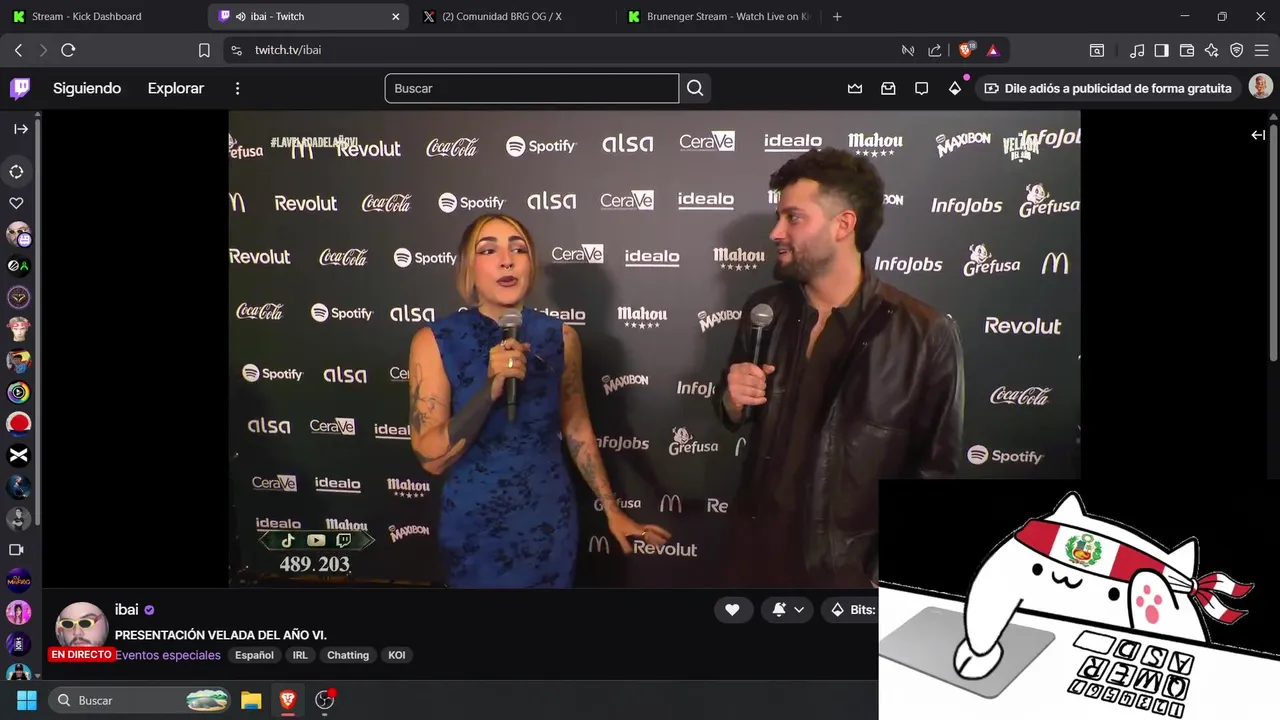1280x720 pixels.
Task: Toggle notifications with the bell icon
Action: pyautogui.click(x=779, y=609)
